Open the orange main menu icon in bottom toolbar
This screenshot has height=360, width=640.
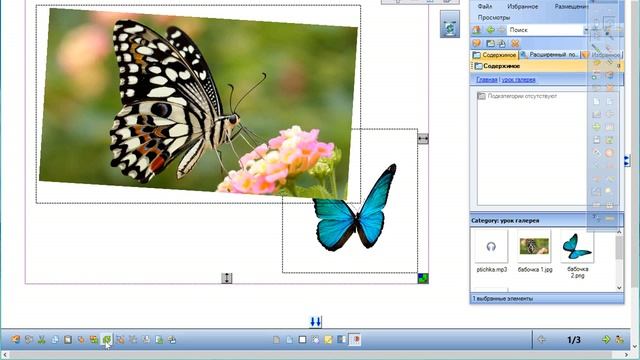[16, 340]
